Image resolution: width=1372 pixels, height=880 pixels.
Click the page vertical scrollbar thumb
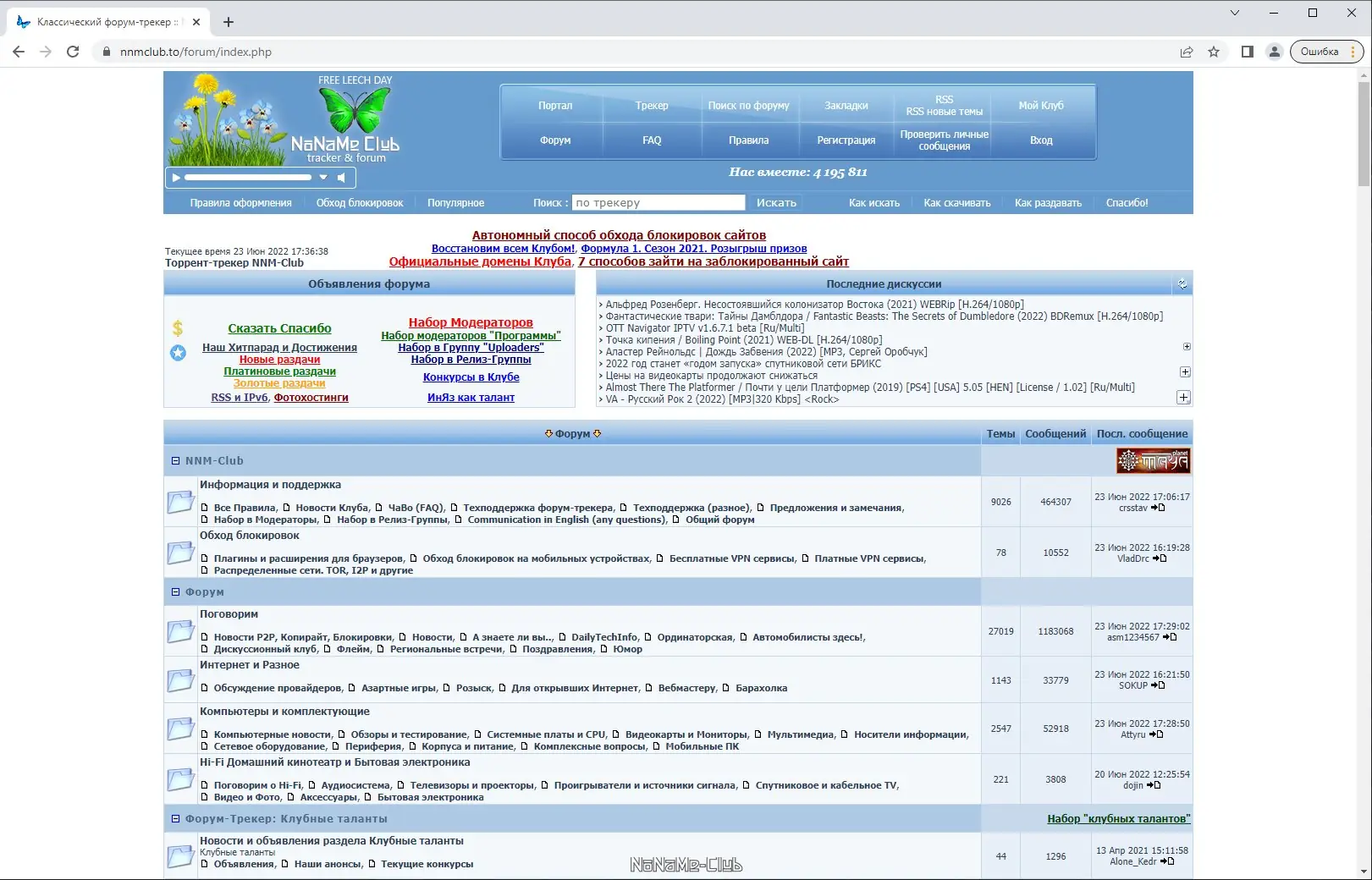(1364, 134)
